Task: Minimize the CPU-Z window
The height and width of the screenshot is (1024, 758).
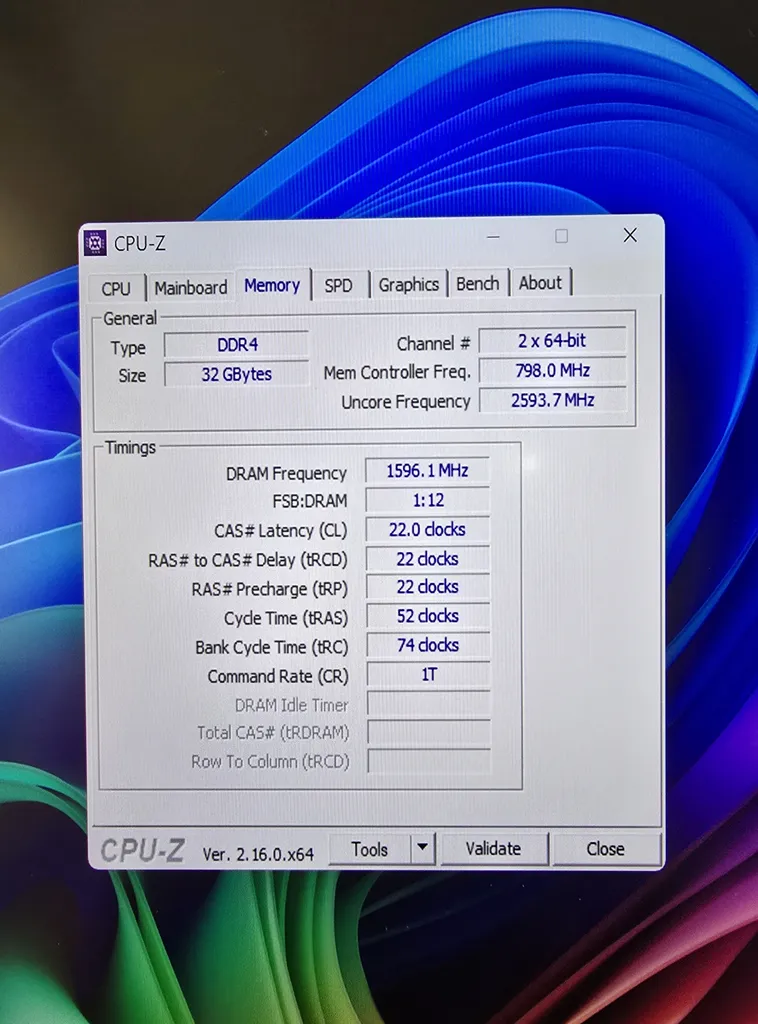Action: pyautogui.click(x=493, y=237)
